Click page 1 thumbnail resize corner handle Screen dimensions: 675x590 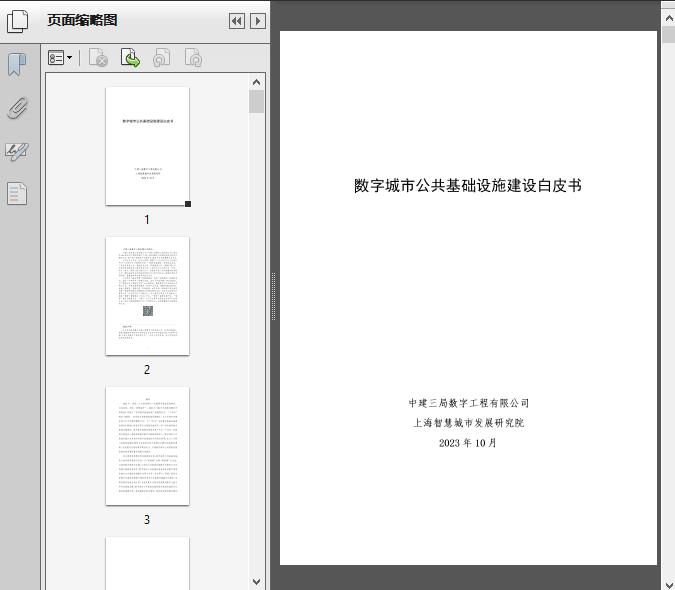click(x=188, y=204)
